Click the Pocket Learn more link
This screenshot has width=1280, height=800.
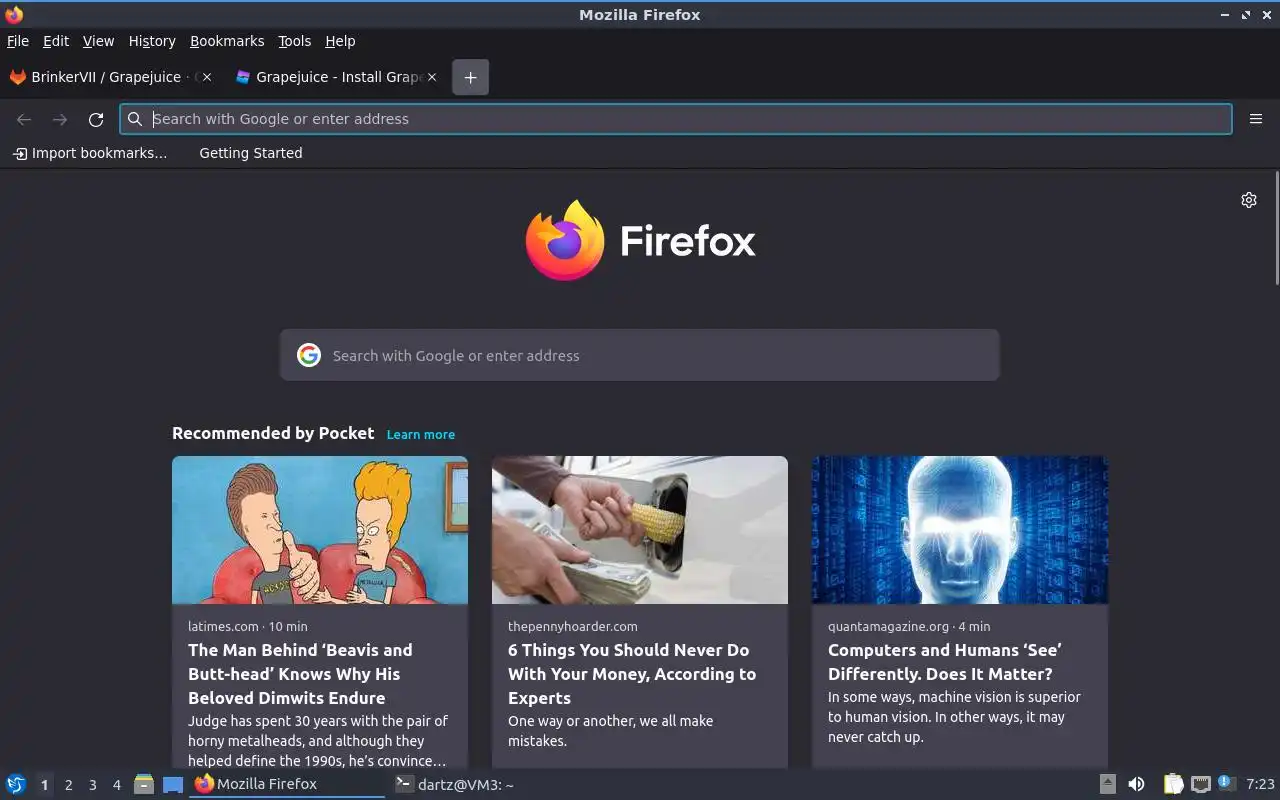click(421, 434)
